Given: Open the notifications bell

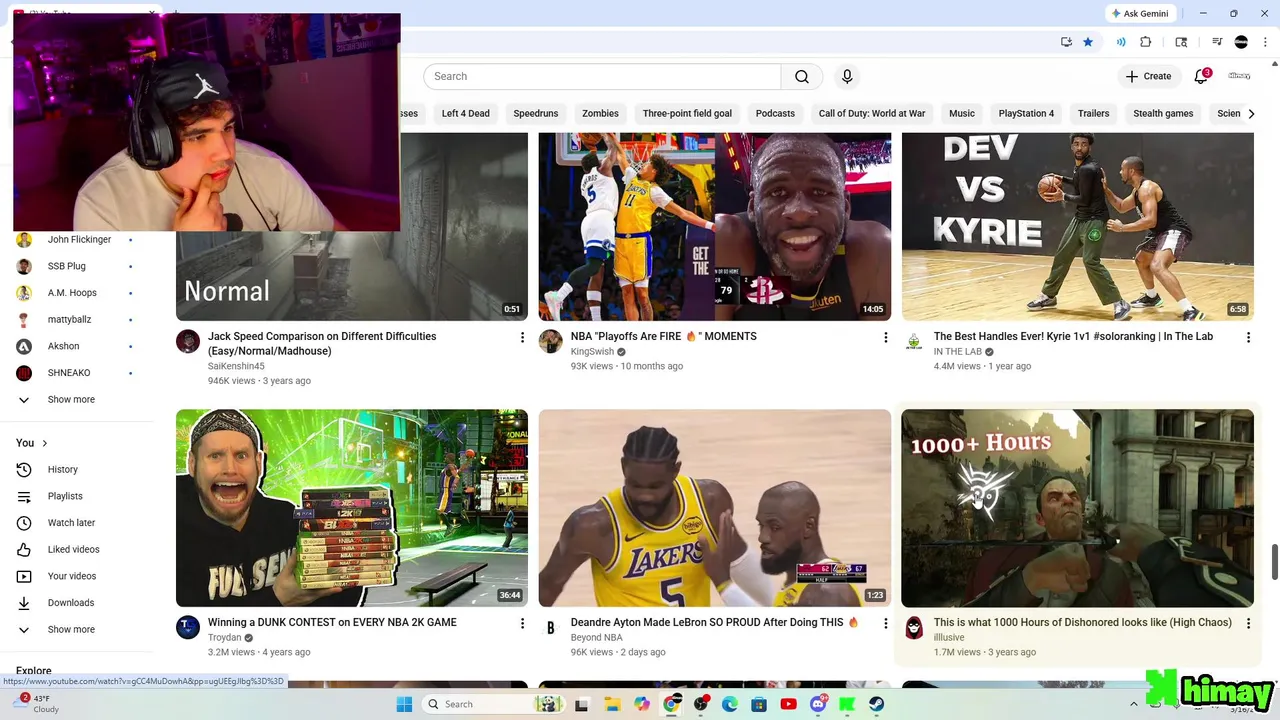Looking at the screenshot, I should [1201, 76].
